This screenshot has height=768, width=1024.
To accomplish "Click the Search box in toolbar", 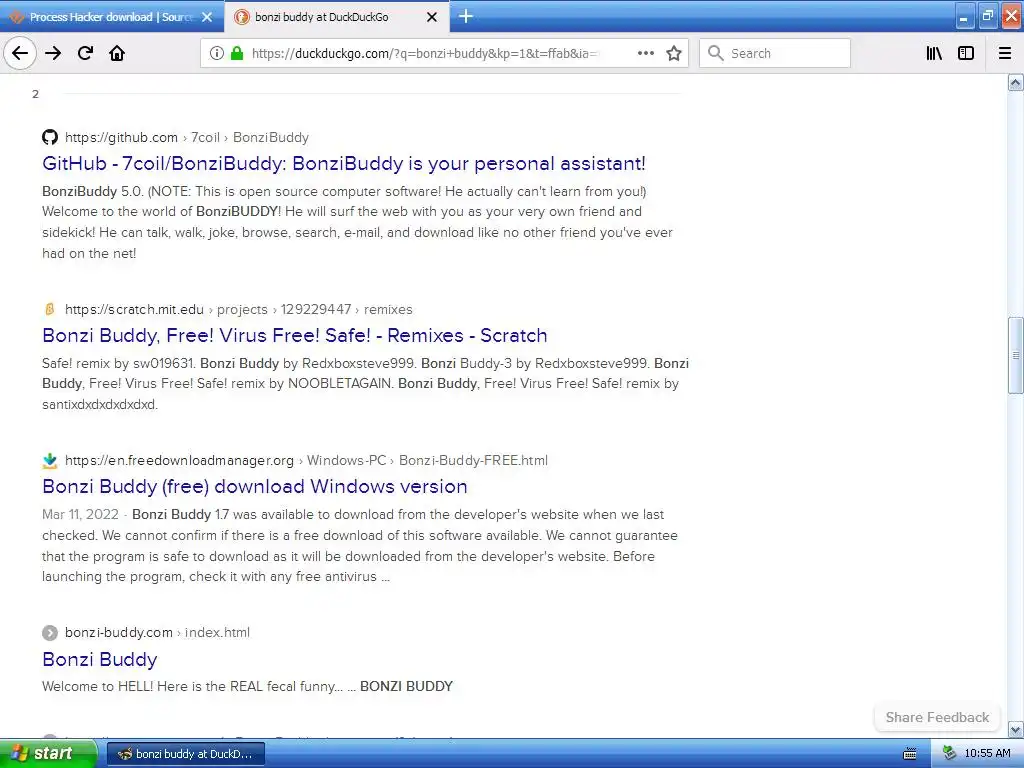I will point(775,53).
